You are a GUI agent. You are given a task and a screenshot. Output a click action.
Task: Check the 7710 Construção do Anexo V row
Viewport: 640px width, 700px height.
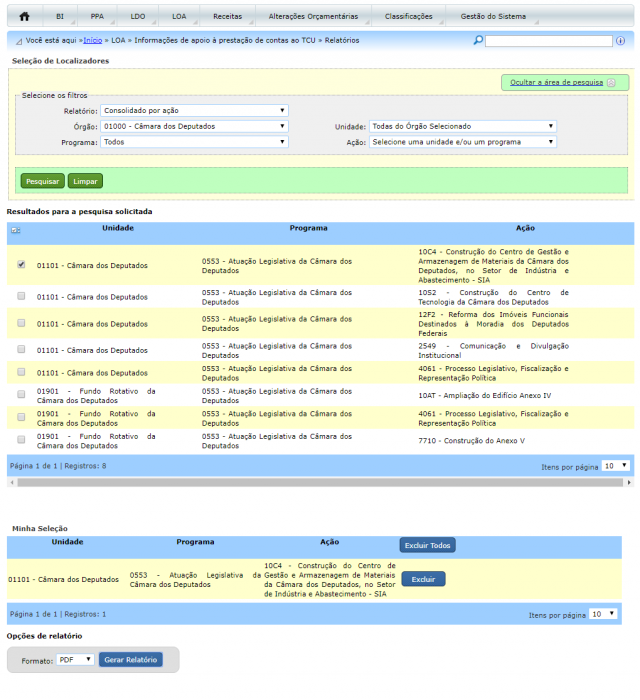(21, 438)
